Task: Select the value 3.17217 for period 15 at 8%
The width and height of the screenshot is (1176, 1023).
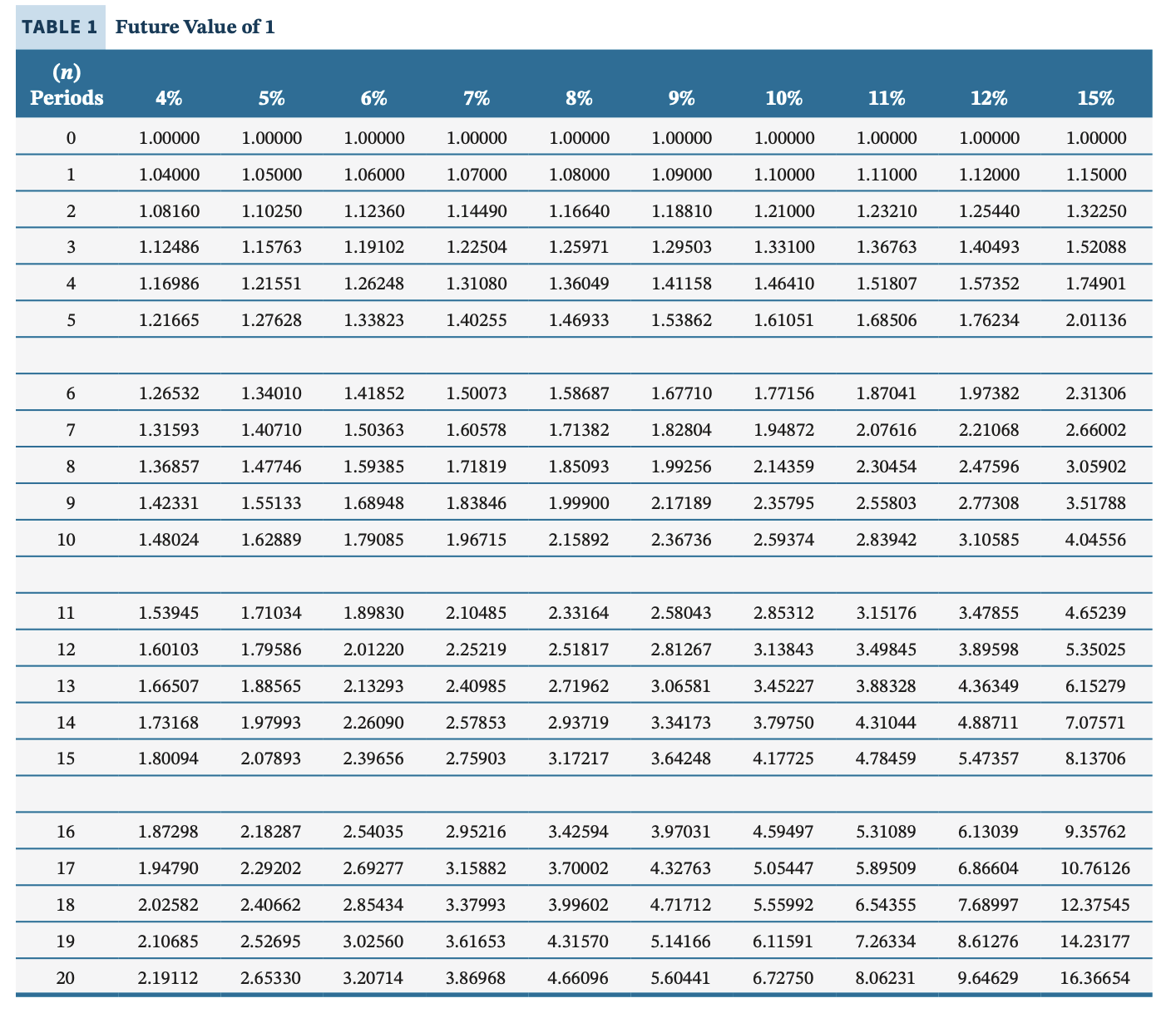Action: coord(579,758)
